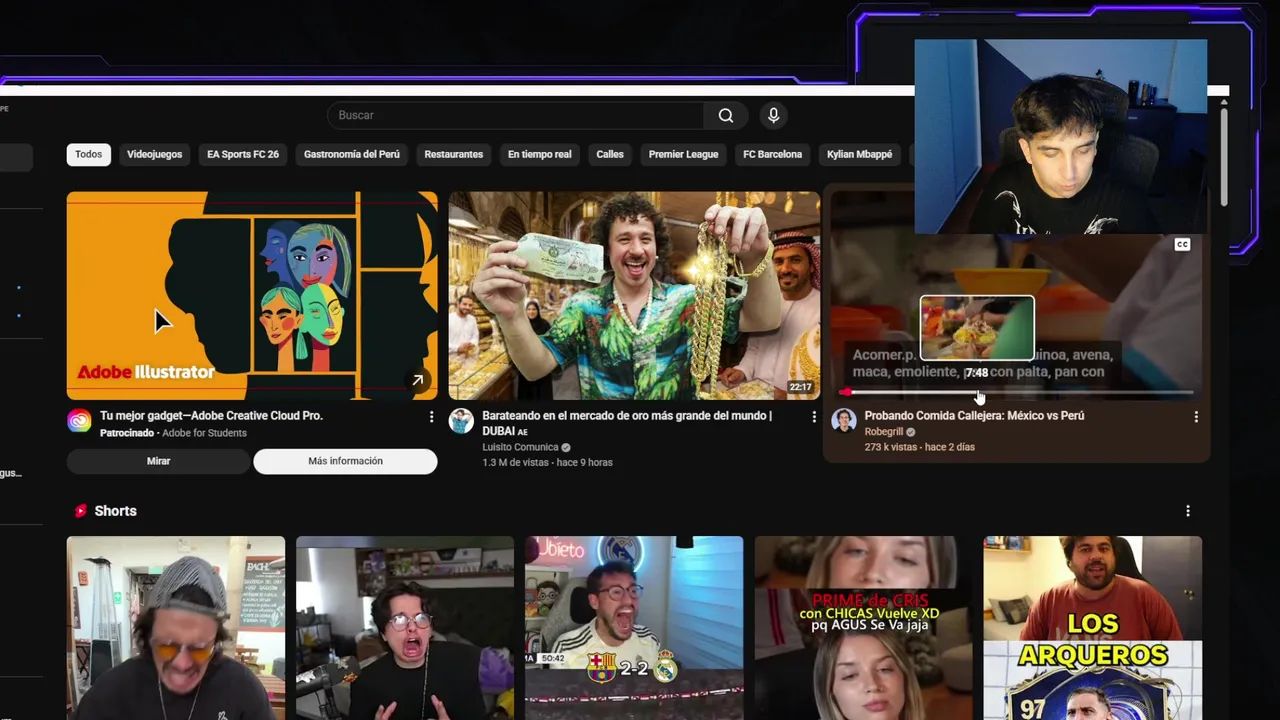Image resolution: width=1280 pixels, height=720 pixels.
Task: Open PRIME de CRIS Short
Action: [x=863, y=628]
